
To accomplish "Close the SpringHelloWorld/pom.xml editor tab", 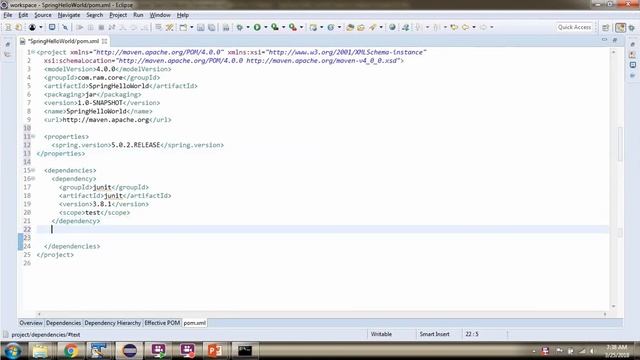I will tap(105, 41).
